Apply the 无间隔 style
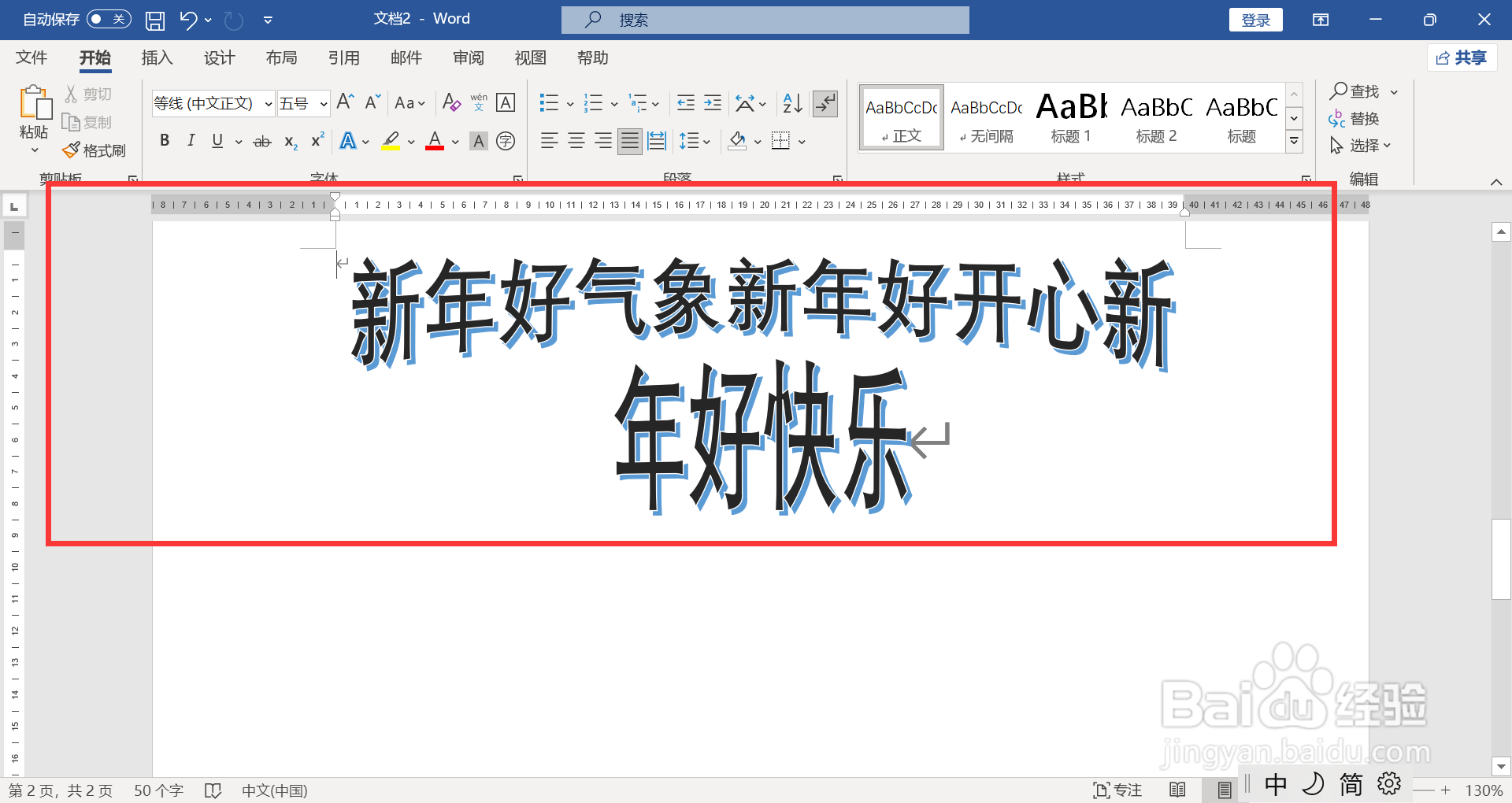 click(986, 117)
